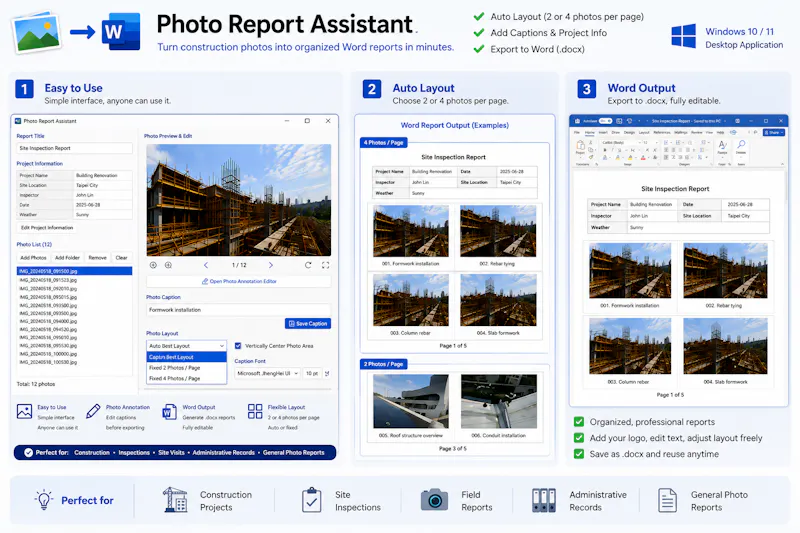Go to previous photo arrow
This screenshot has height=533, width=800.
(x=206, y=265)
